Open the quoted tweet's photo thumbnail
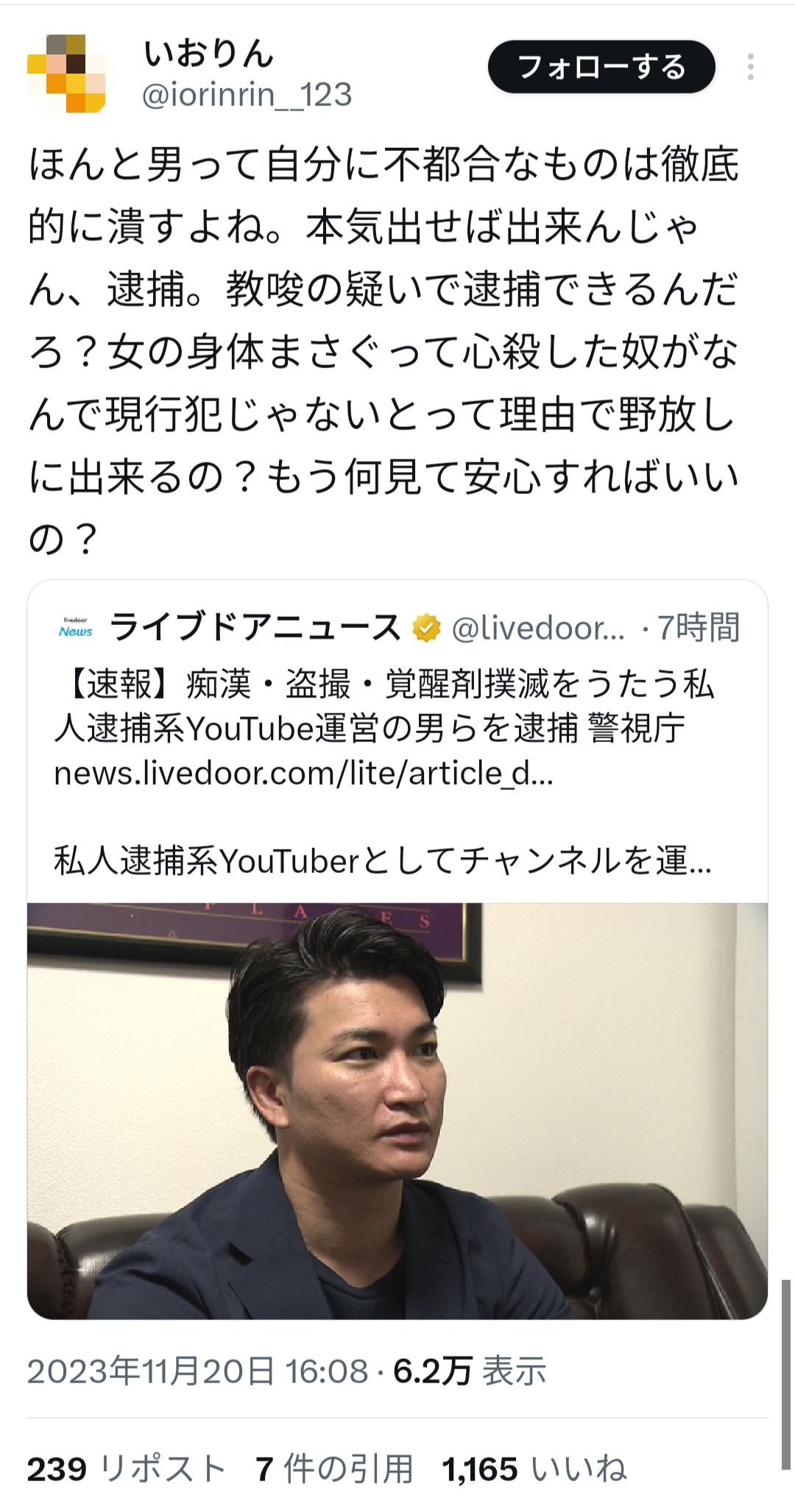 tap(397, 1111)
